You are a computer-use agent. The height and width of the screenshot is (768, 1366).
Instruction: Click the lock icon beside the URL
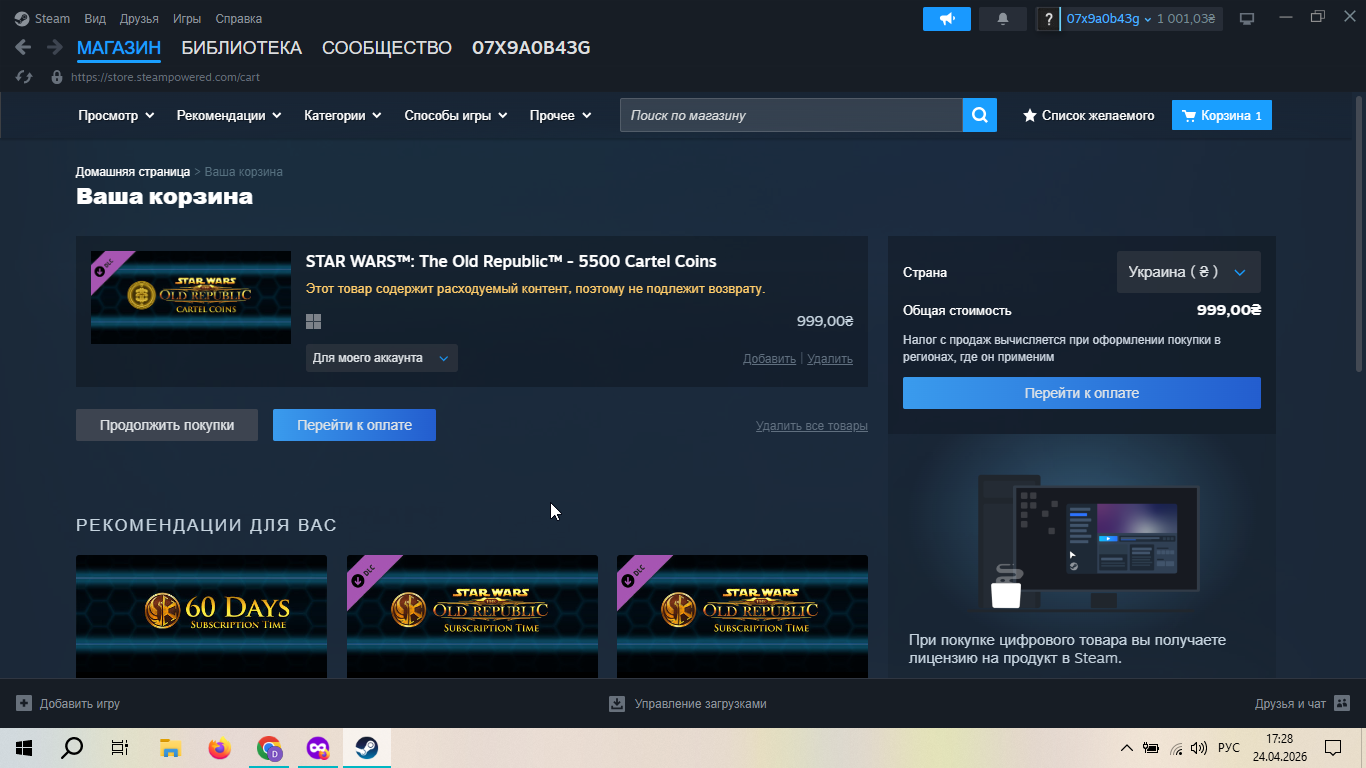(56, 77)
